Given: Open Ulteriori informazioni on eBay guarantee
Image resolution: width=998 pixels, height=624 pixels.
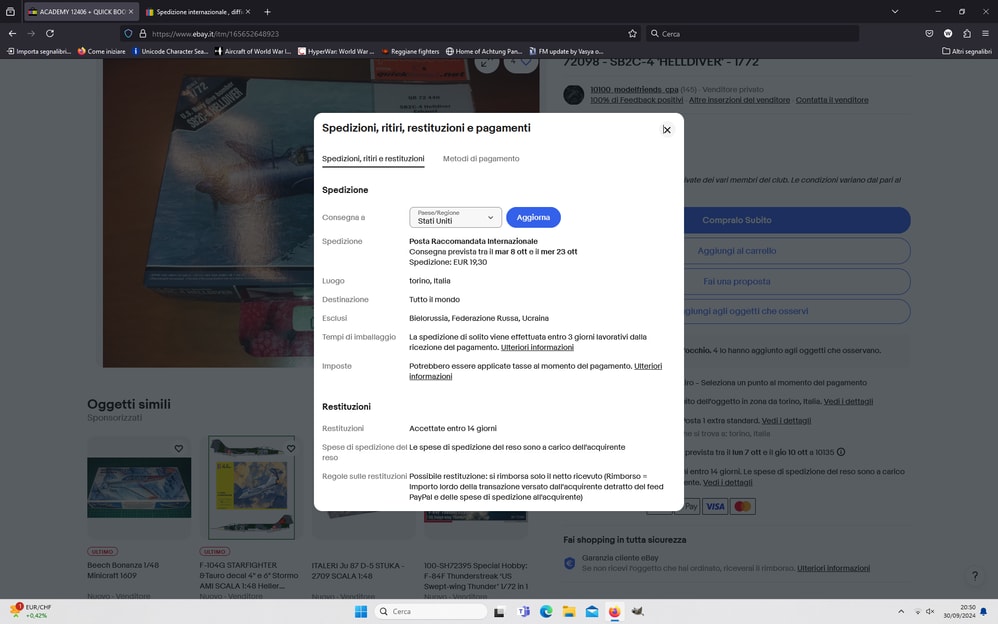Looking at the screenshot, I should [833, 568].
